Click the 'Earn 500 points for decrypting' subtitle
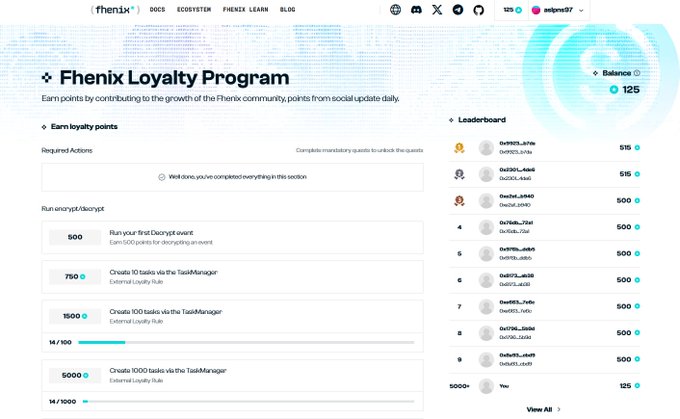The width and height of the screenshot is (680, 419). (161, 242)
